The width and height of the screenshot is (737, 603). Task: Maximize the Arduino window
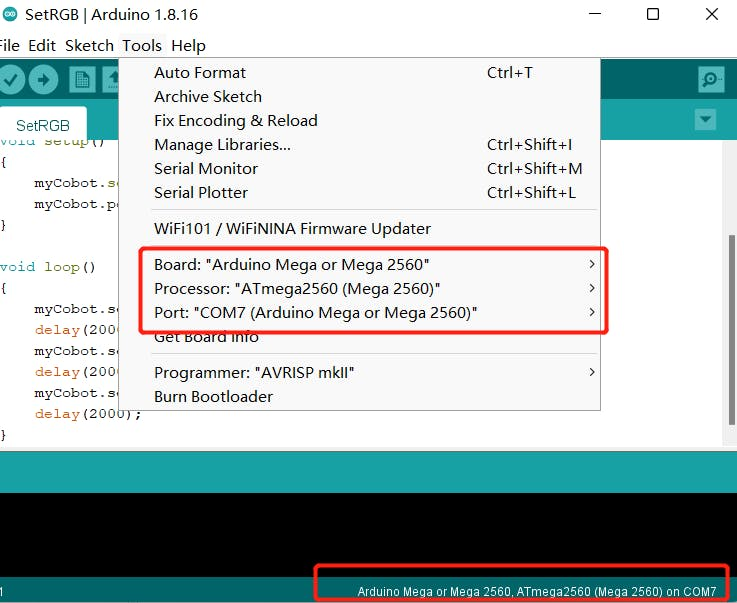pyautogui.click(x=653, y=14)
